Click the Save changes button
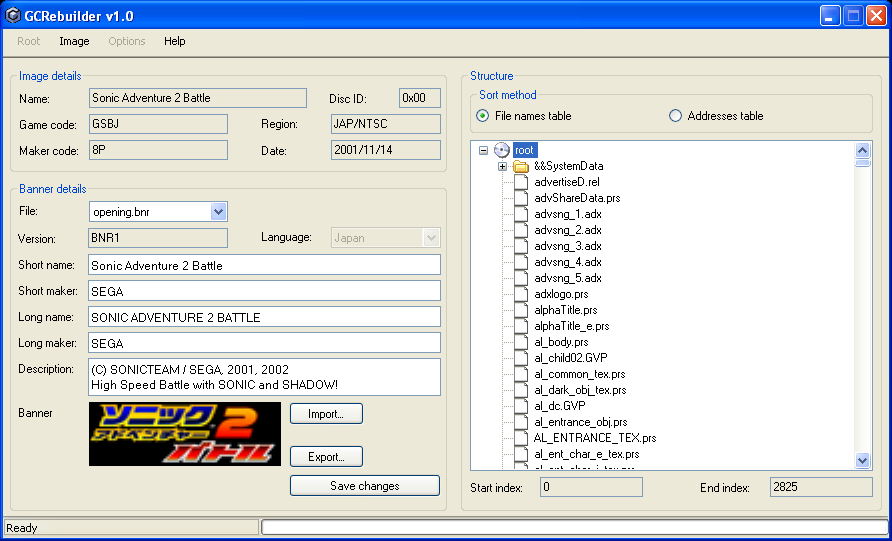This screenshot has width=892, height=541. pos(365,486)
